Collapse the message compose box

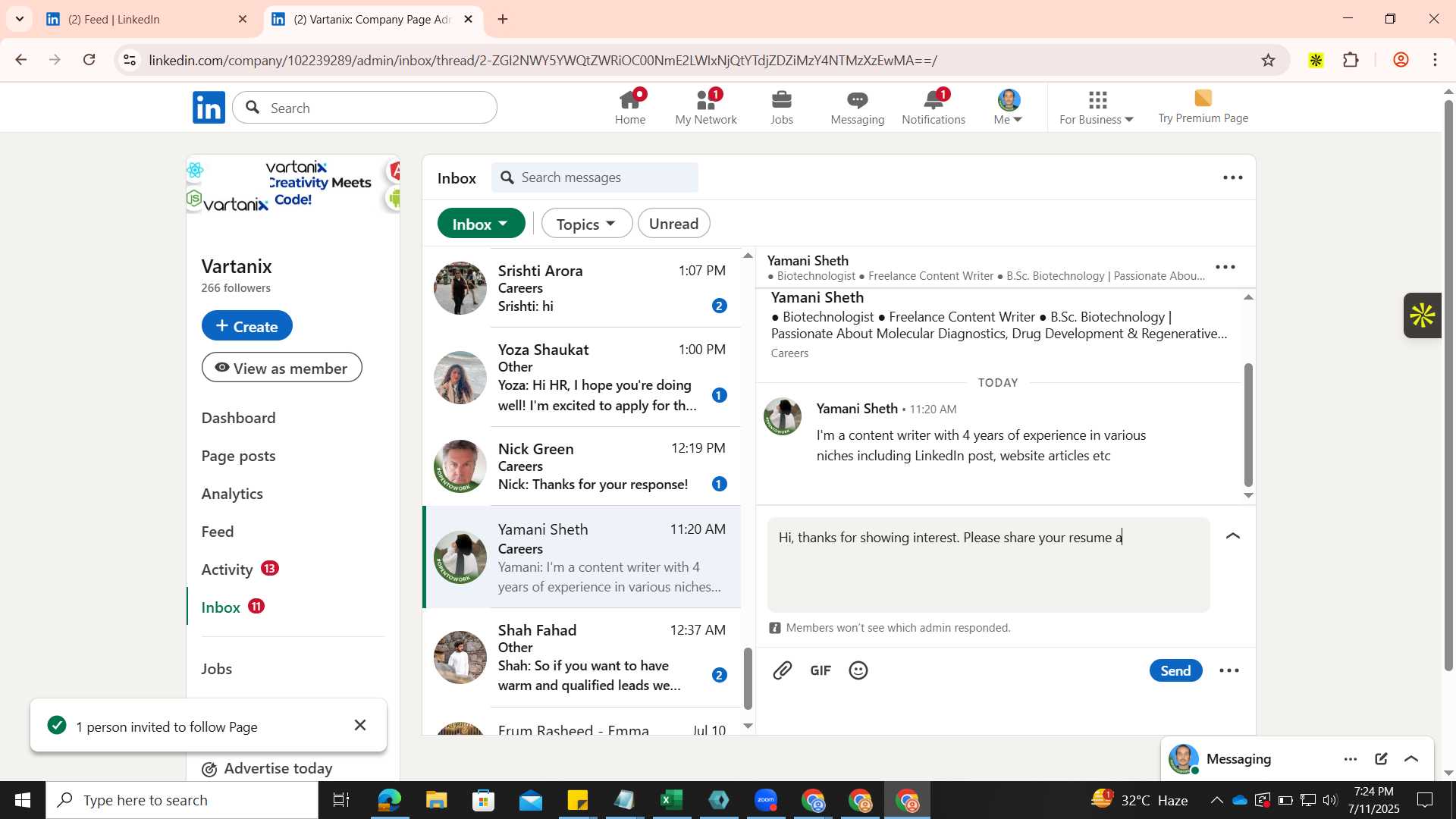(x=1233, y=536)
